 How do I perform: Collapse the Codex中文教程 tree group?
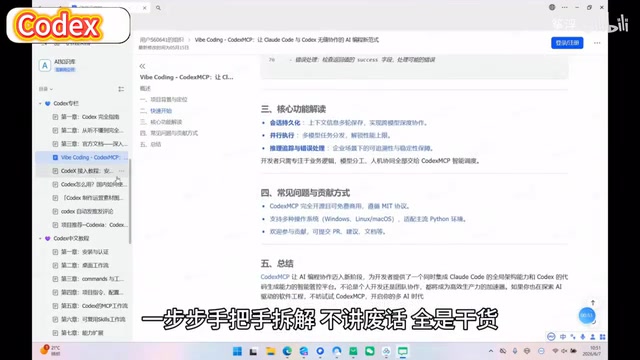pyautogui.click(x=40, y=238)
